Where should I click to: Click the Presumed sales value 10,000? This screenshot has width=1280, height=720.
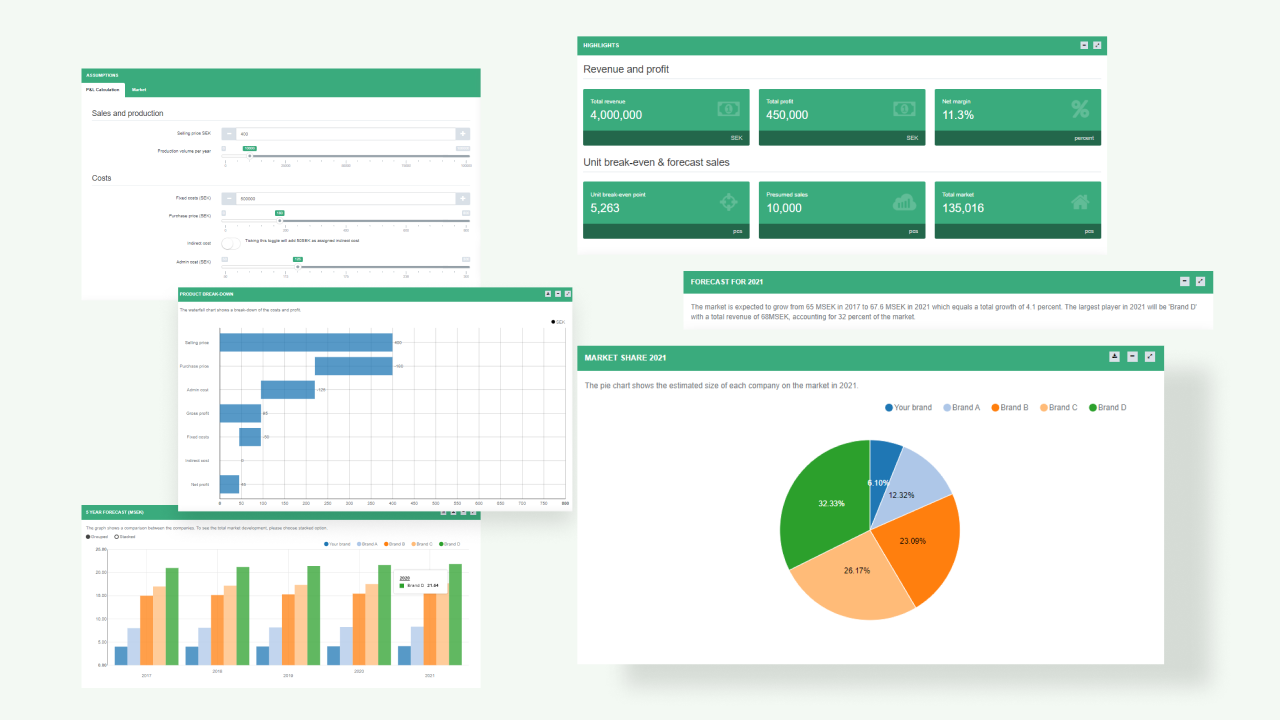[784, 208]
